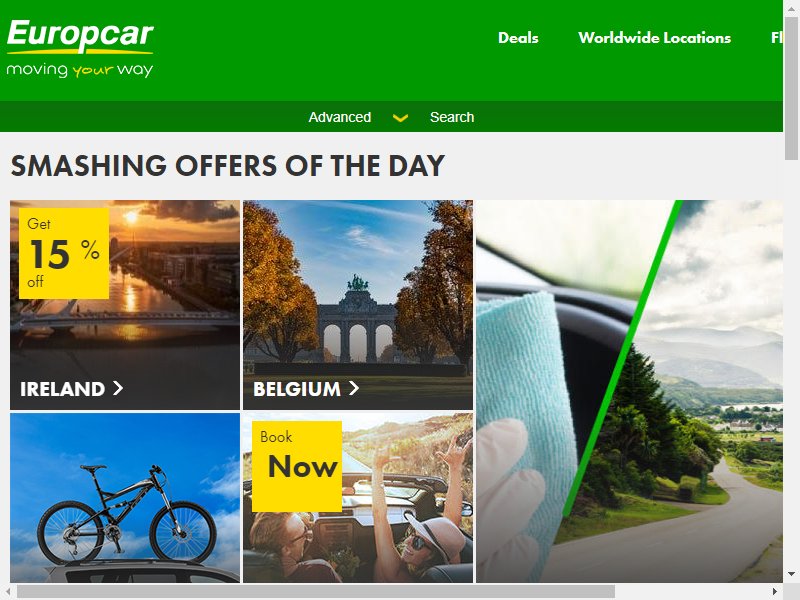Open the convertible car couple tile

click(x=358, y=497)
